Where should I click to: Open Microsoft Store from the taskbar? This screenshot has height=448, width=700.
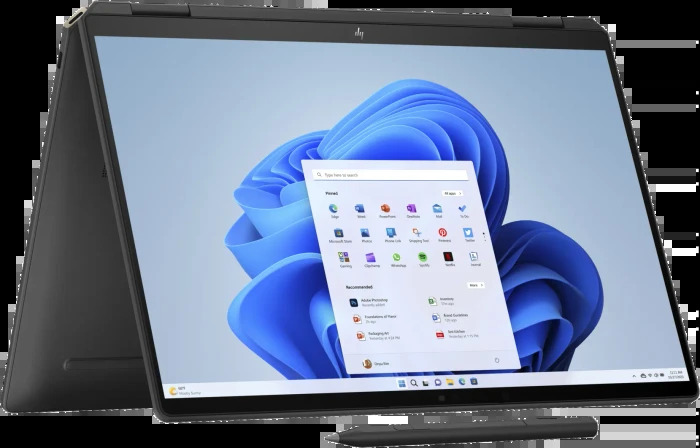click(474, 382)
